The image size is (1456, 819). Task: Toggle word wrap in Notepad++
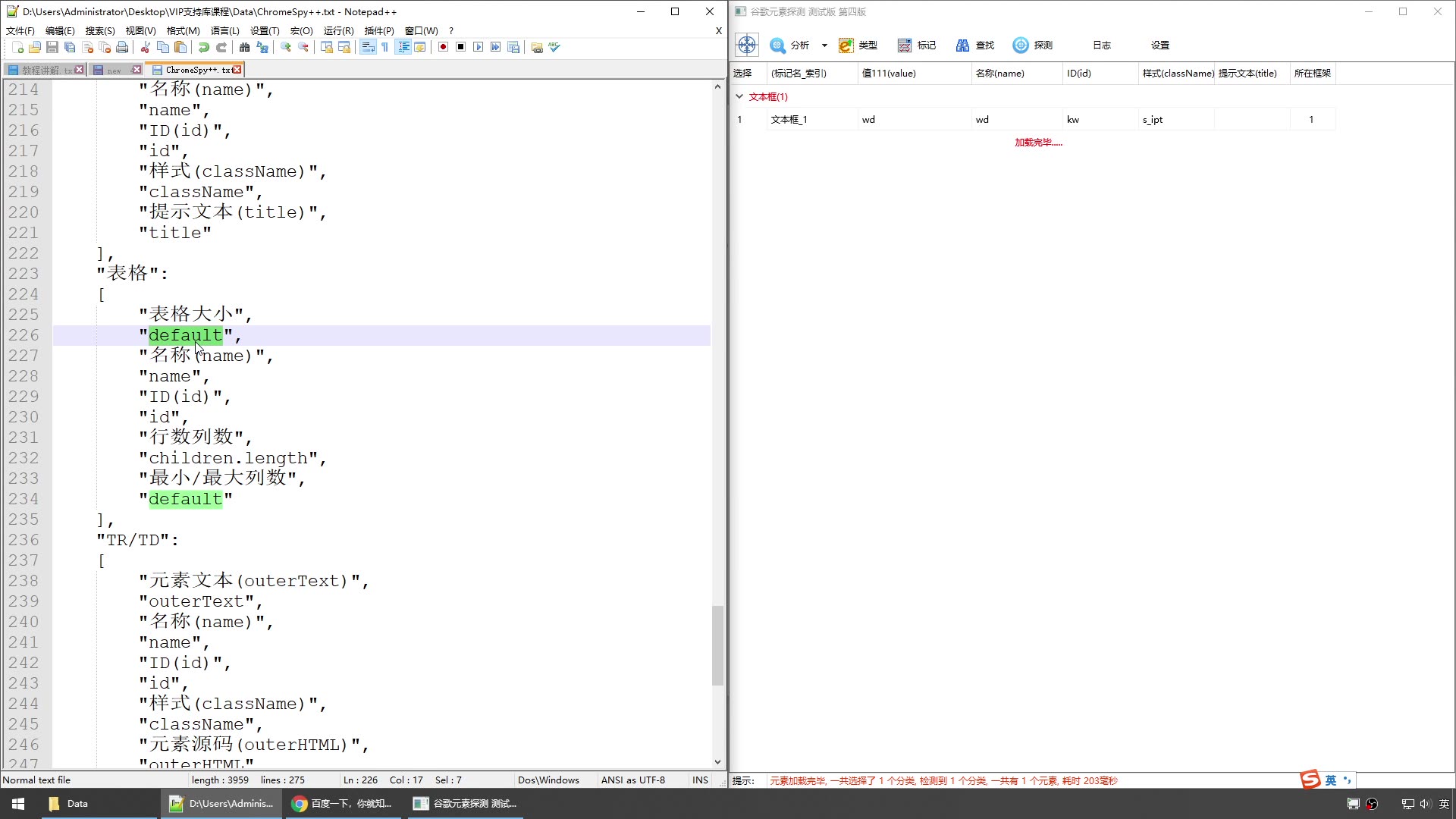coord(368,47)
